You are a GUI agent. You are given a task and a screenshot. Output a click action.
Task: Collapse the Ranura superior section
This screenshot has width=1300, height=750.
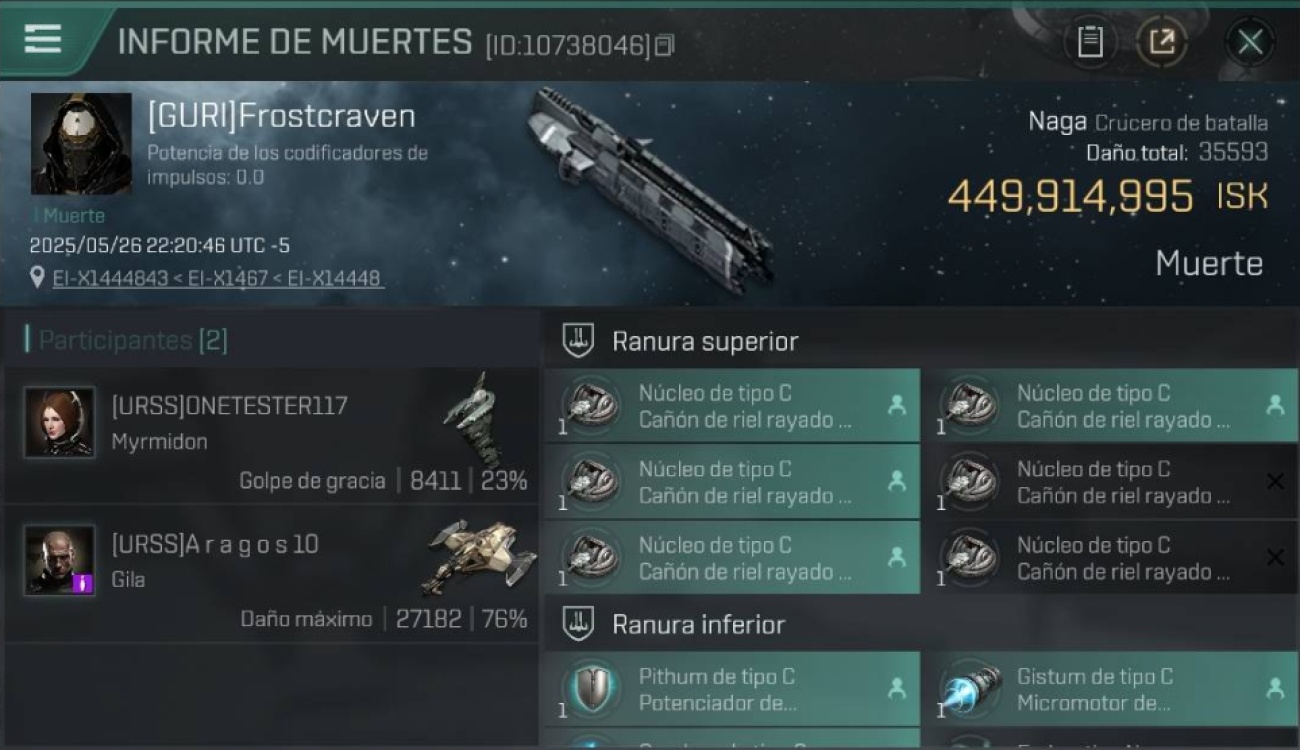920,341
